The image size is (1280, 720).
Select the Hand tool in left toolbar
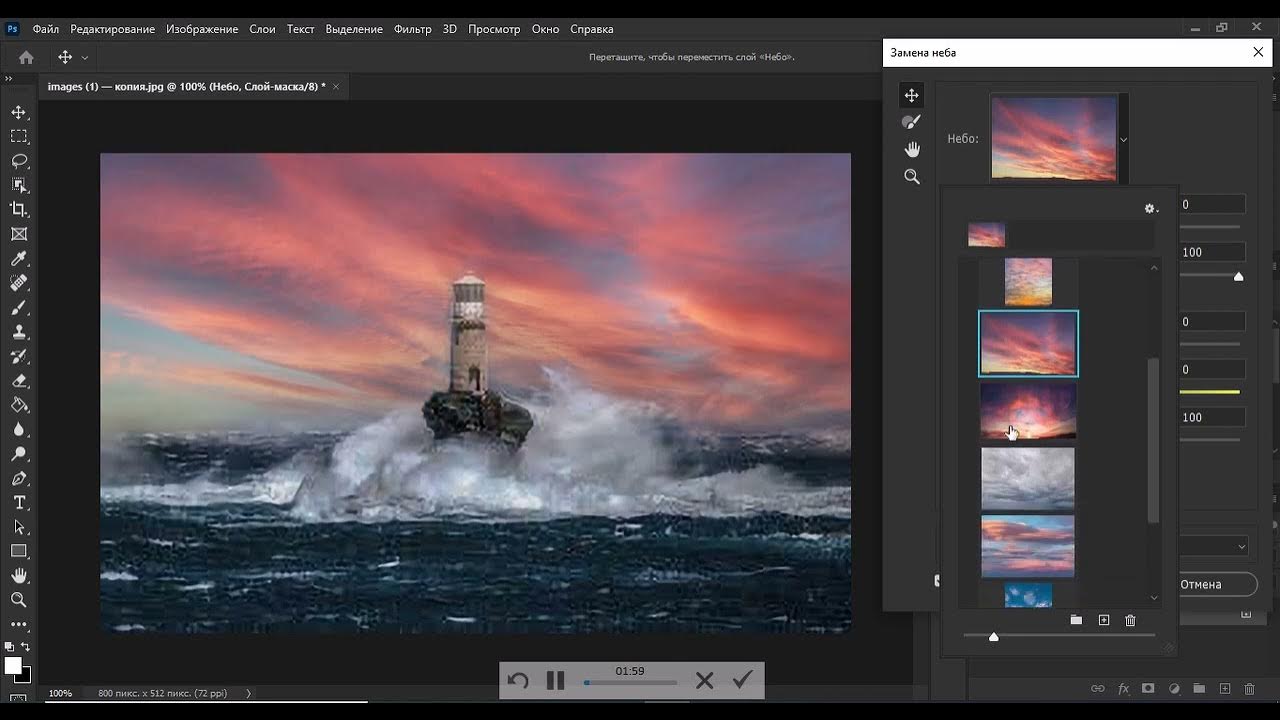click(18, 576)
